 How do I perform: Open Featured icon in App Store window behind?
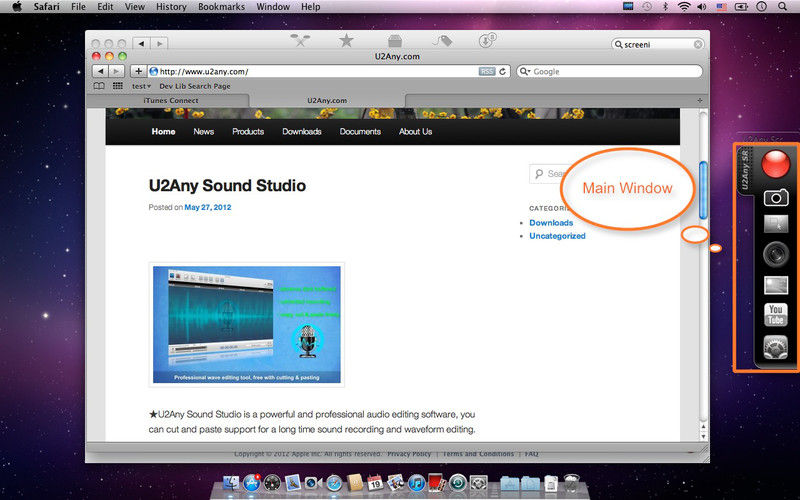300,40
